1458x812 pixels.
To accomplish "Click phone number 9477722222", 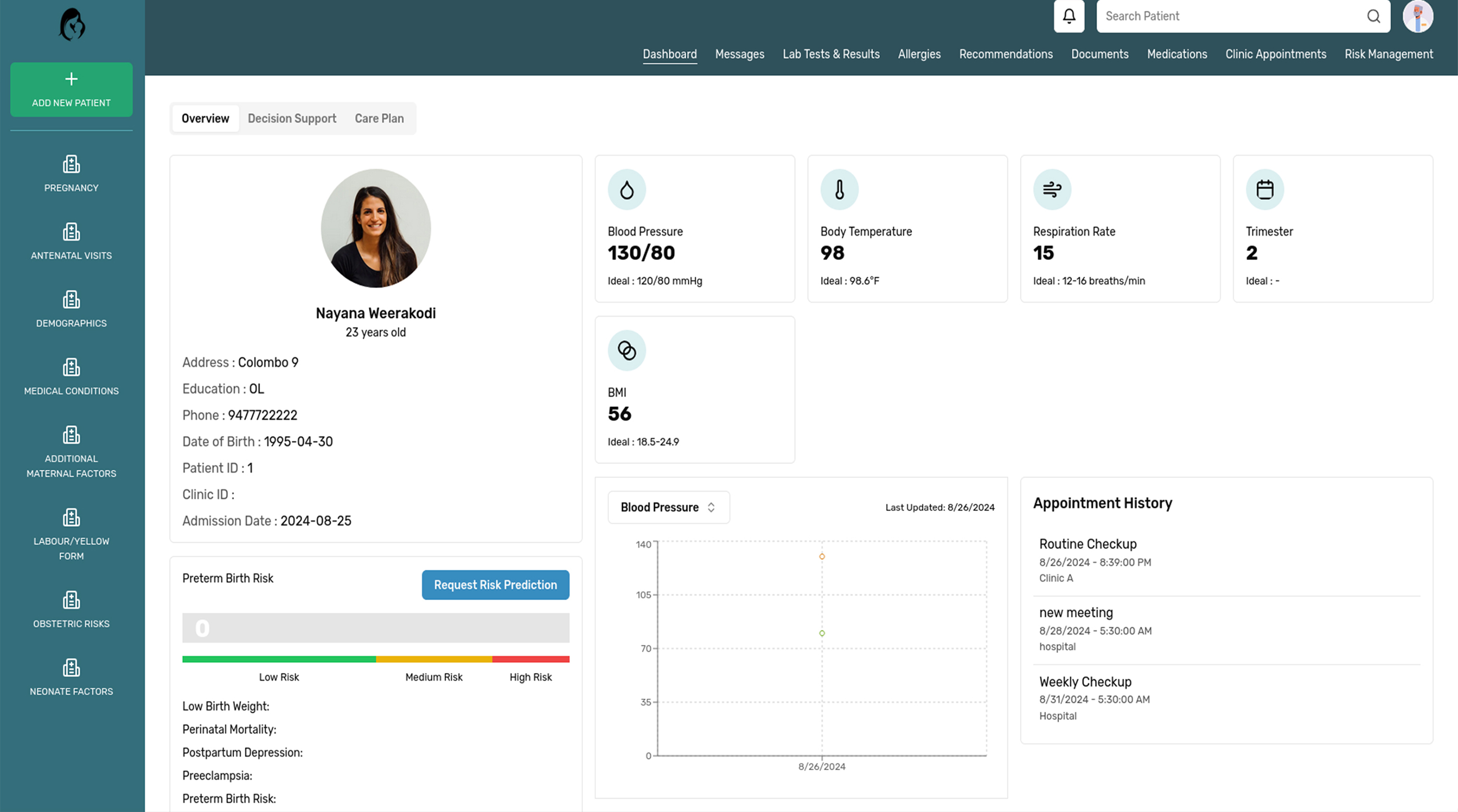I will [262, 415].
